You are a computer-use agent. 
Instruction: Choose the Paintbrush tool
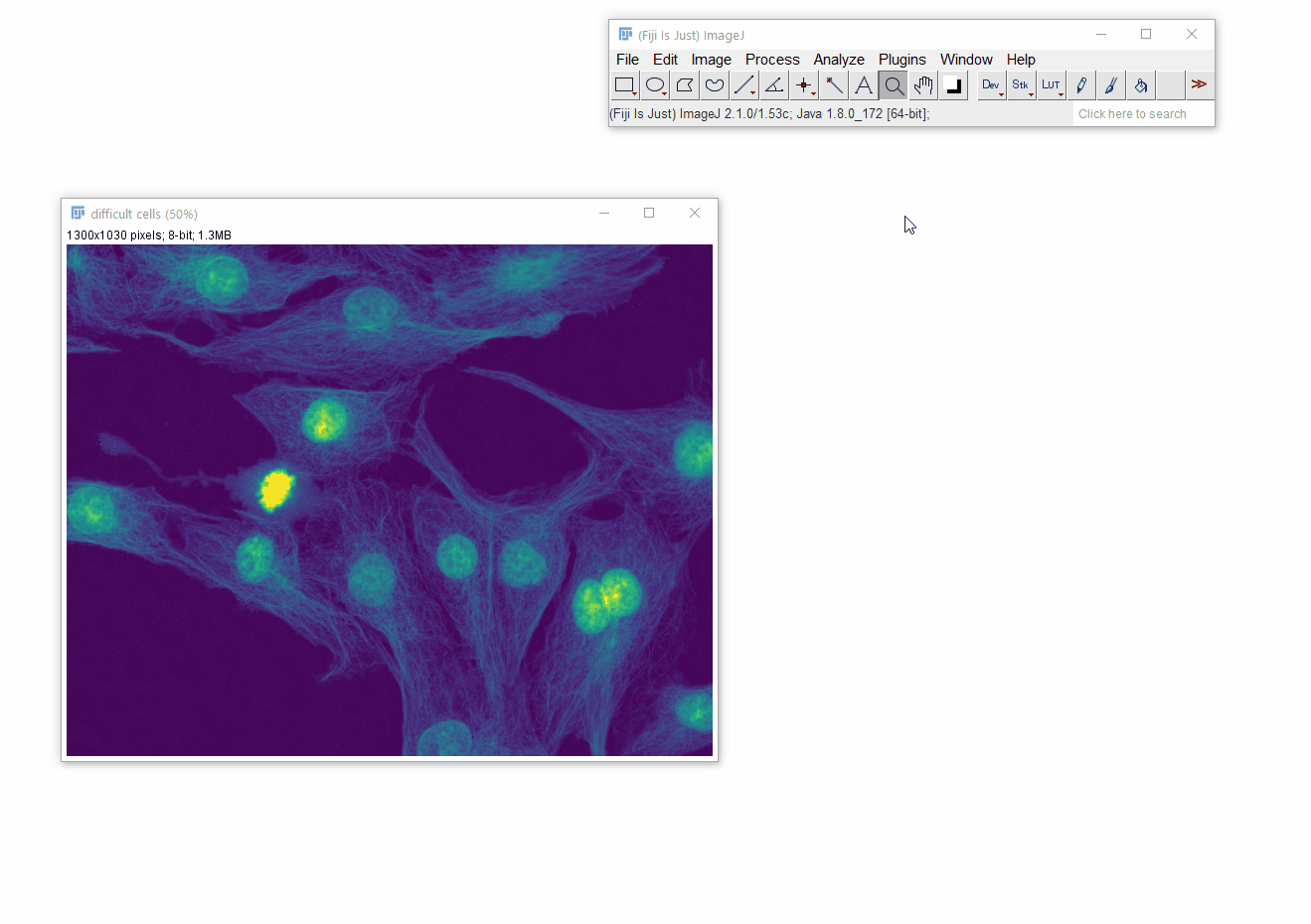pos(1111,85)
